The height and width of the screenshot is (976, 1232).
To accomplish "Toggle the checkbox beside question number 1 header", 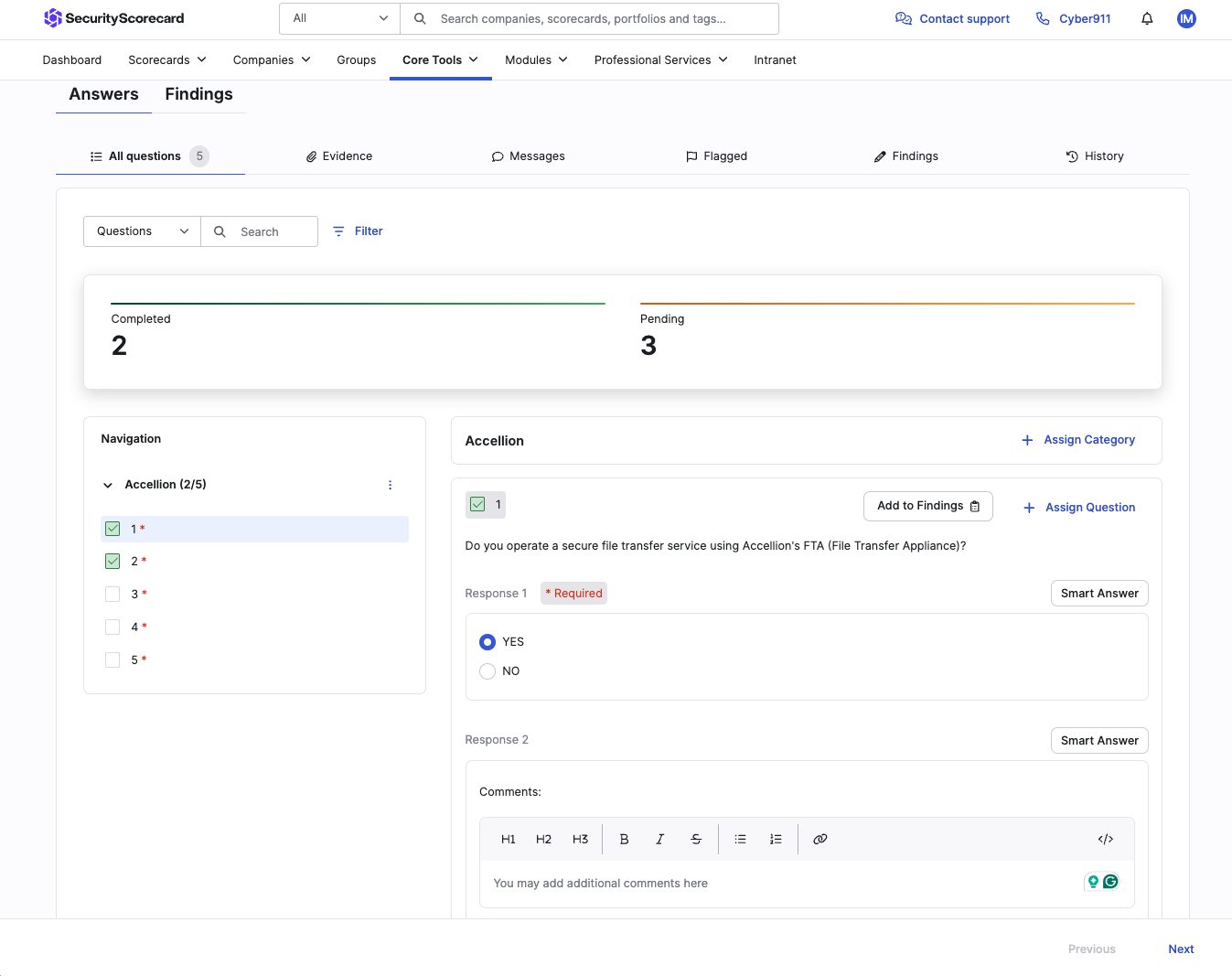I will [x=477, y=504].
